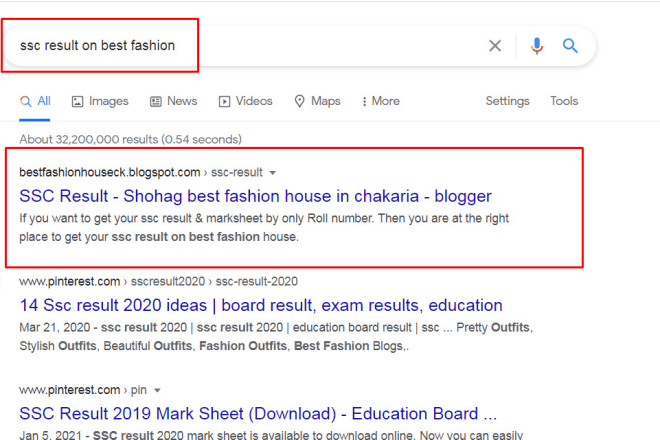Switch to Images tab

tap(100, 101)
